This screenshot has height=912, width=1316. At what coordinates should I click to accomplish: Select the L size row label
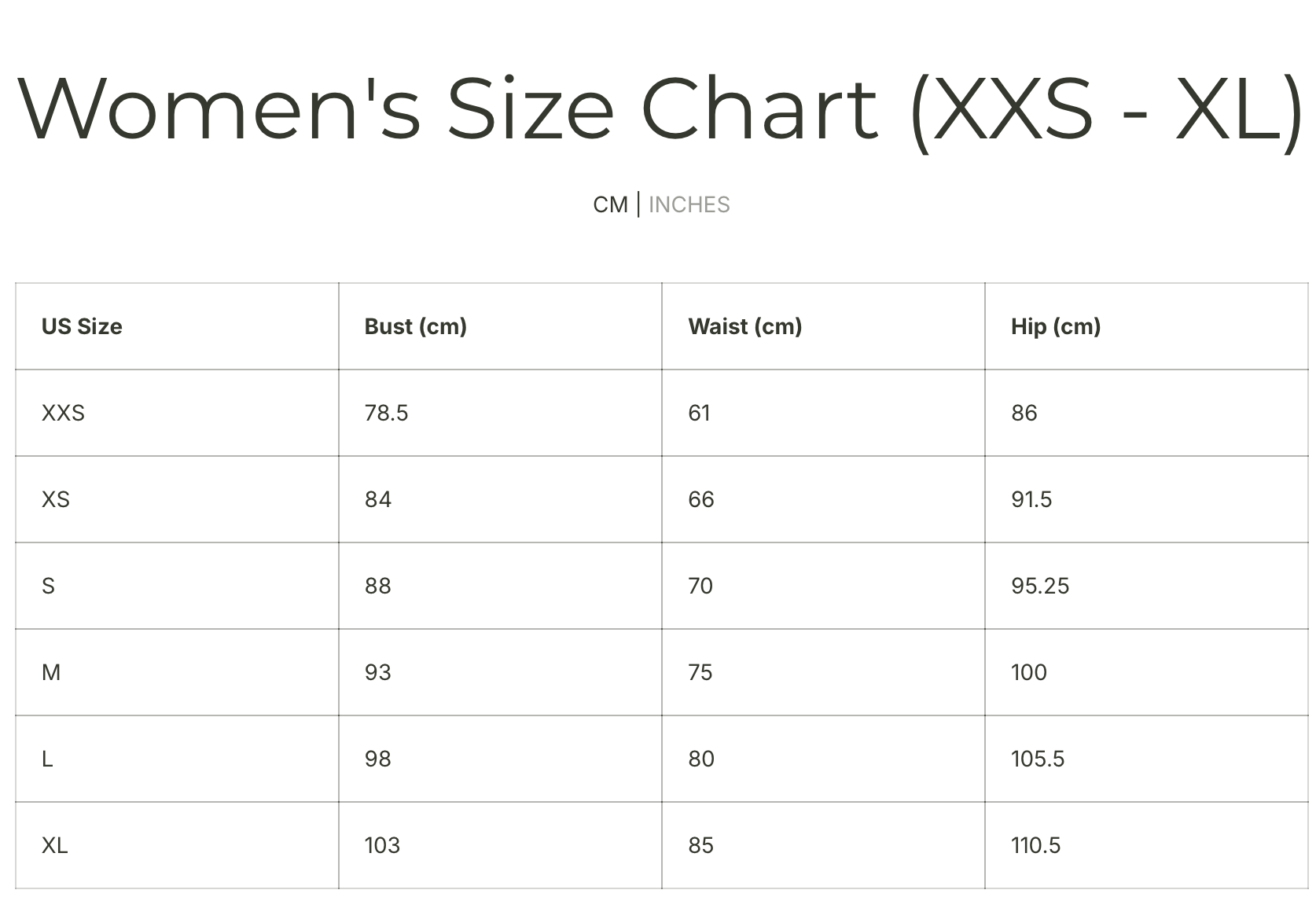(47, 759)
